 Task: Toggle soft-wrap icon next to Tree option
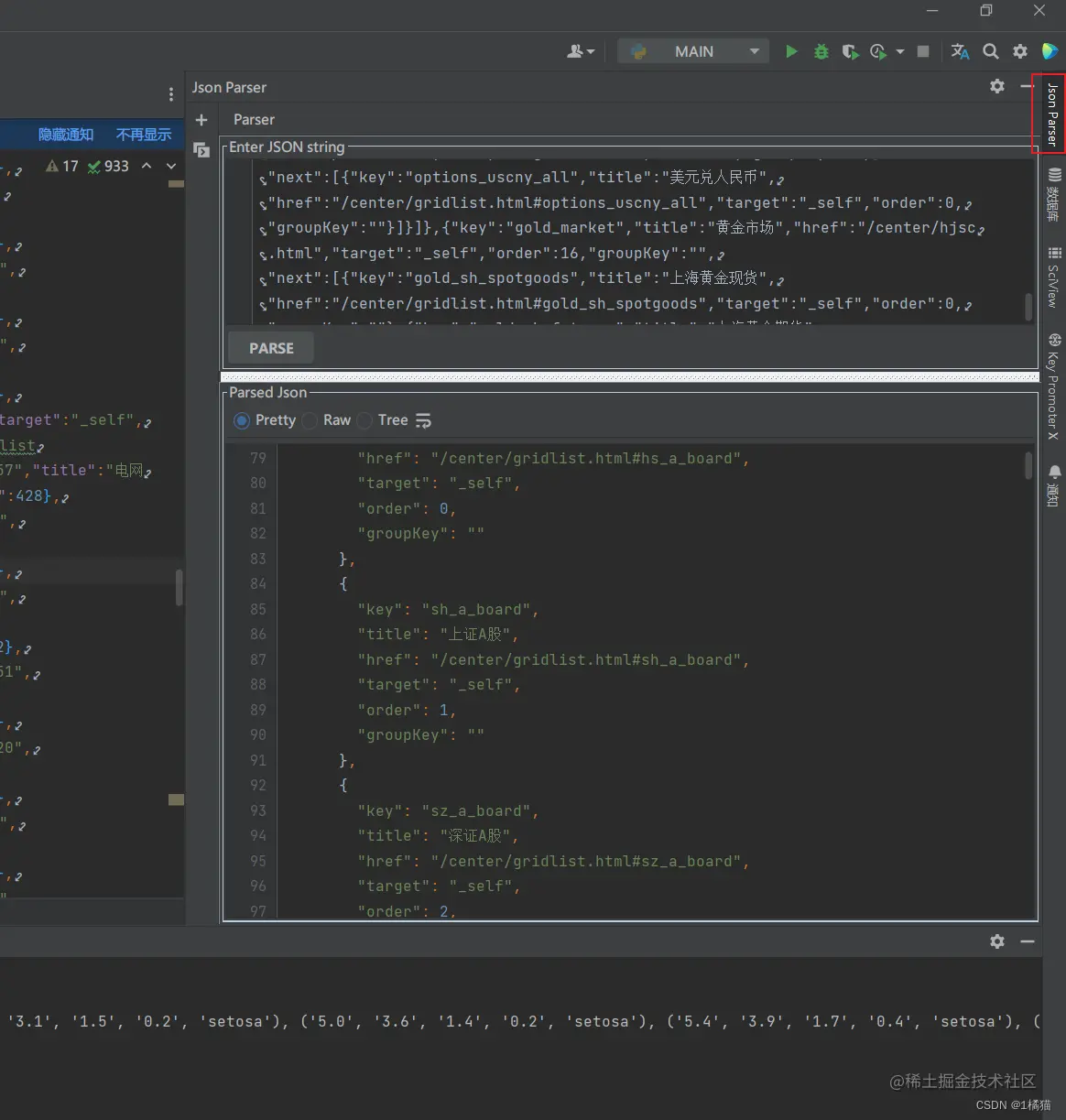point(423,420)
